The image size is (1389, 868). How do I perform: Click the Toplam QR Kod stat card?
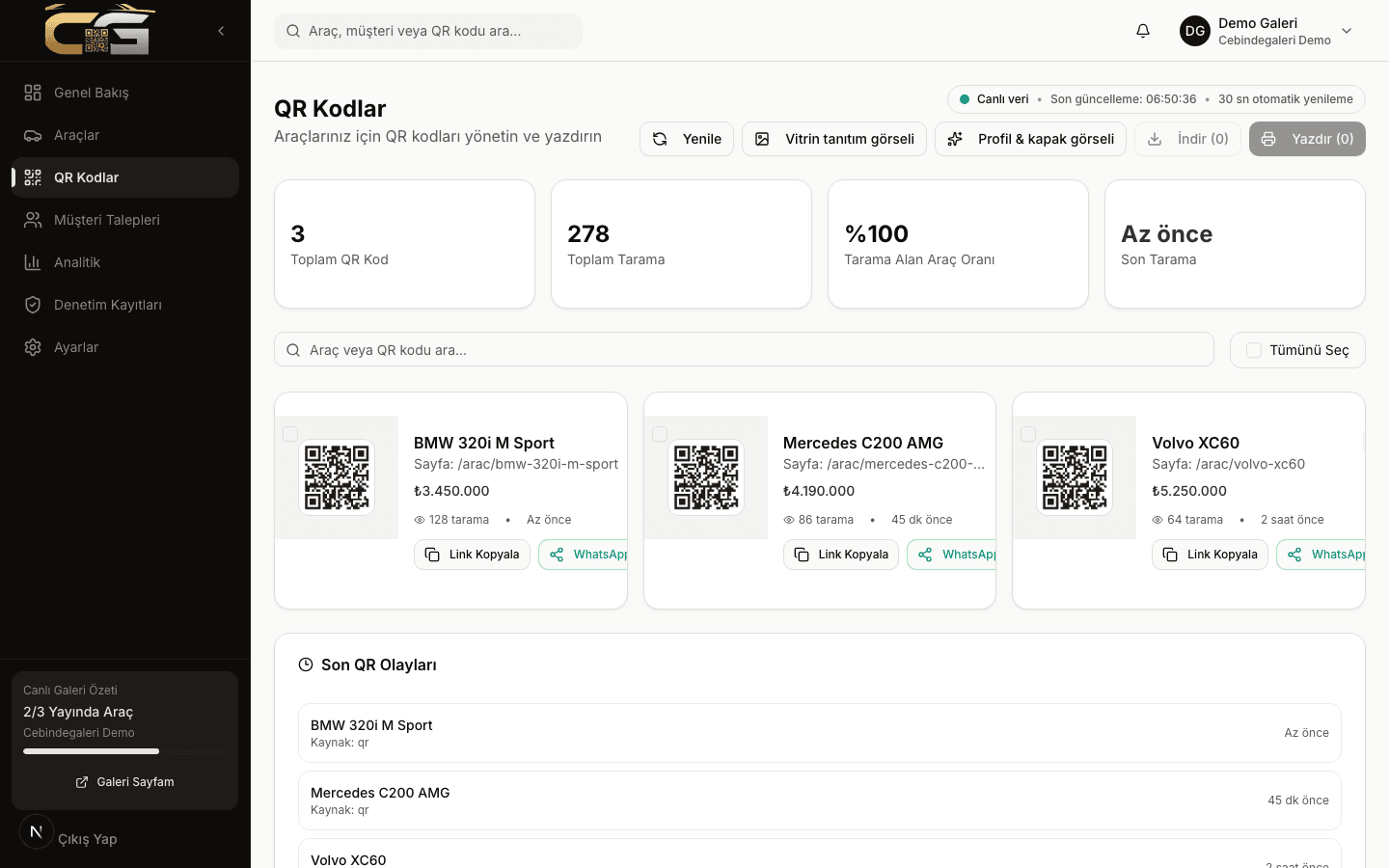(404, 244)
